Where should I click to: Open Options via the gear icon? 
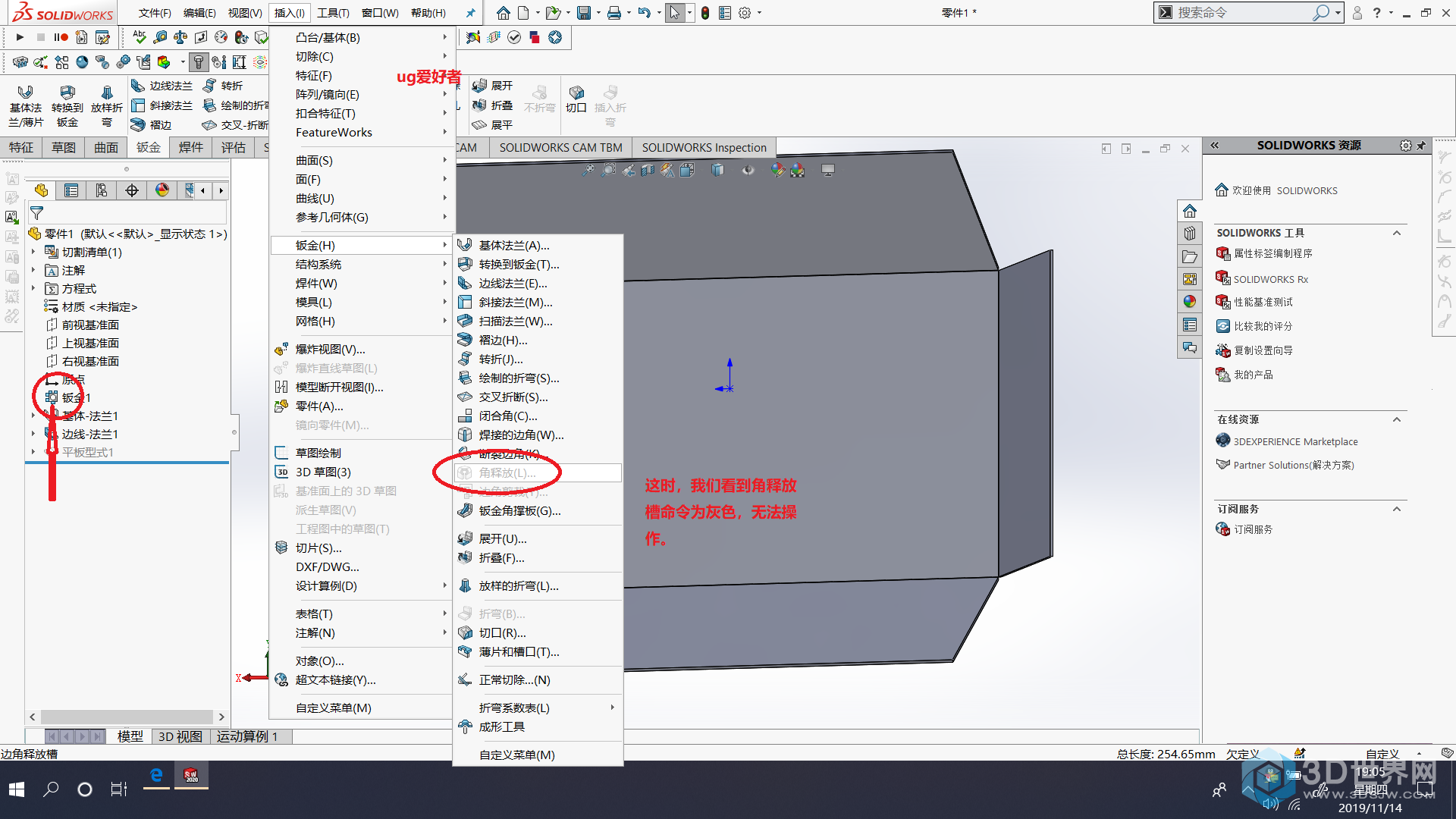click(745, 13)
